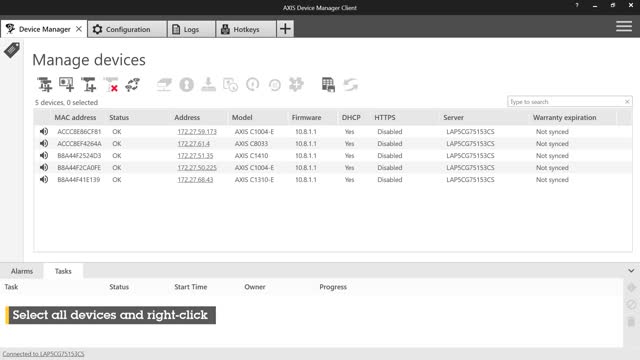The image size is (640, 360).
Task: Click the third add-device icon with plus
Action: 89,85
